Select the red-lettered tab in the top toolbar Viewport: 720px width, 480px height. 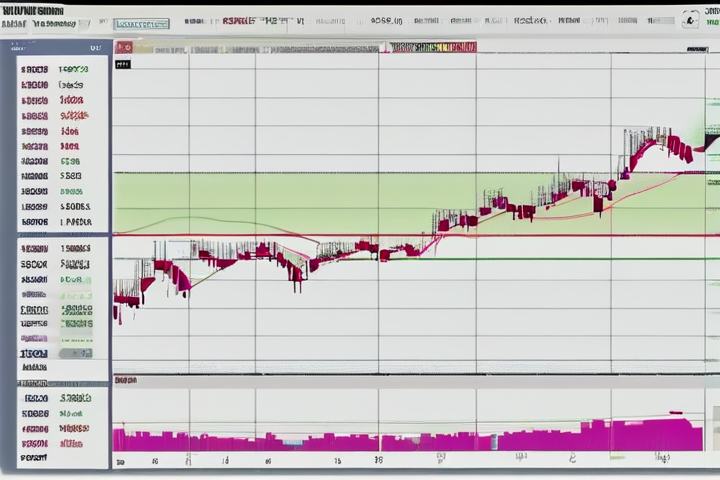[x=238, y=19]
